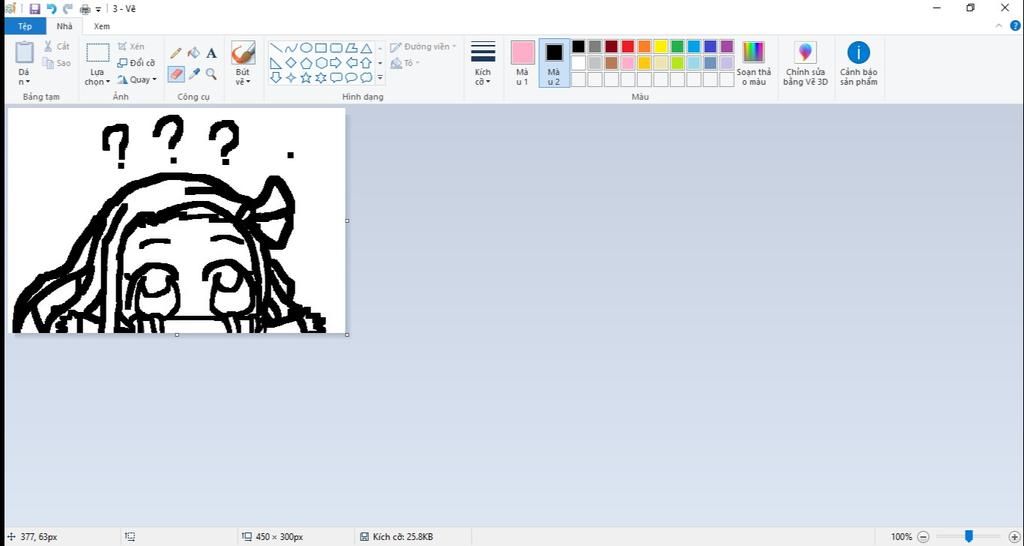Activate Màu 1 foreground color

pyautogui.click(x=522, y=63)
